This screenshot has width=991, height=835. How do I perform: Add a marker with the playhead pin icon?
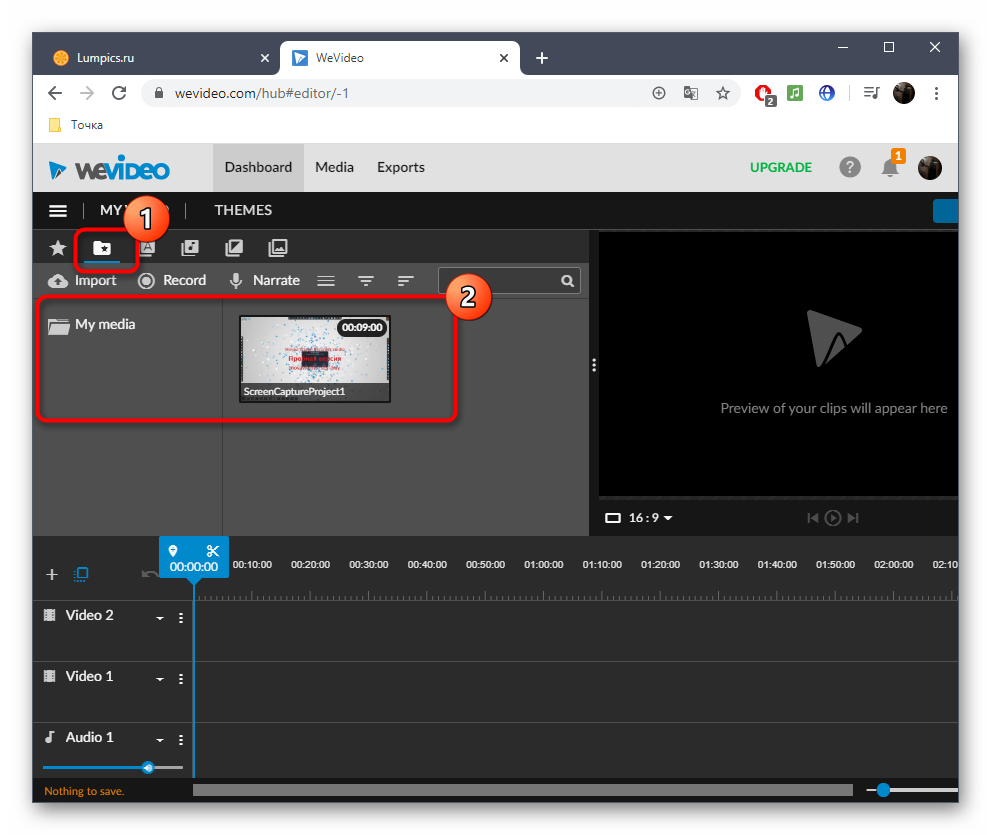(173, 551)
